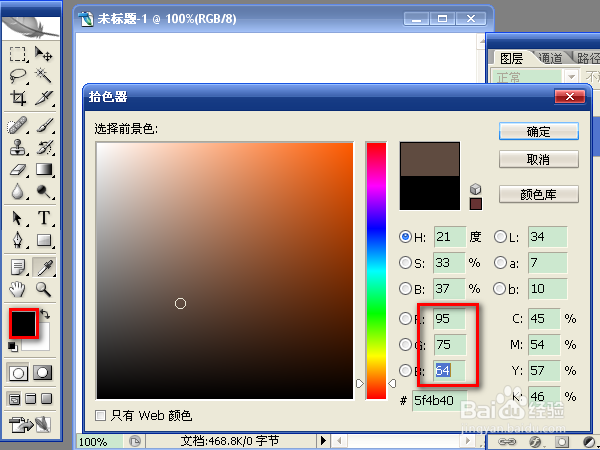Switch to the Channels tab
Viewport: 600px width, 450px height.
[x=550, y=58]
